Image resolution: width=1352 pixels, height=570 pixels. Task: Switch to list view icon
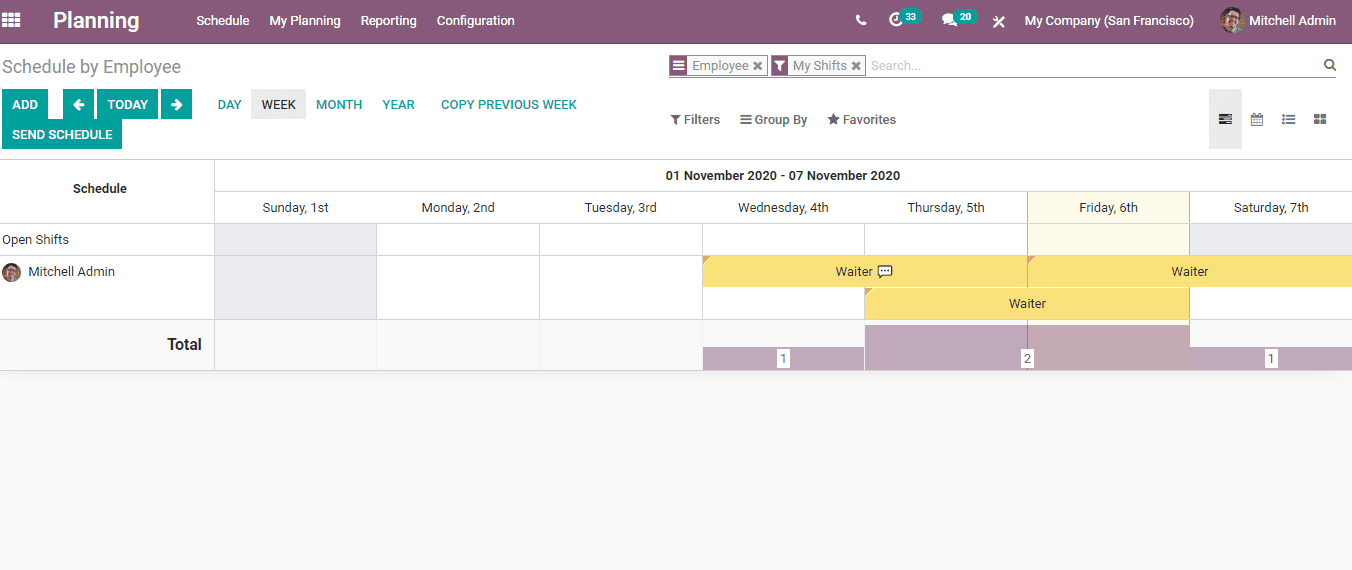1289,119
